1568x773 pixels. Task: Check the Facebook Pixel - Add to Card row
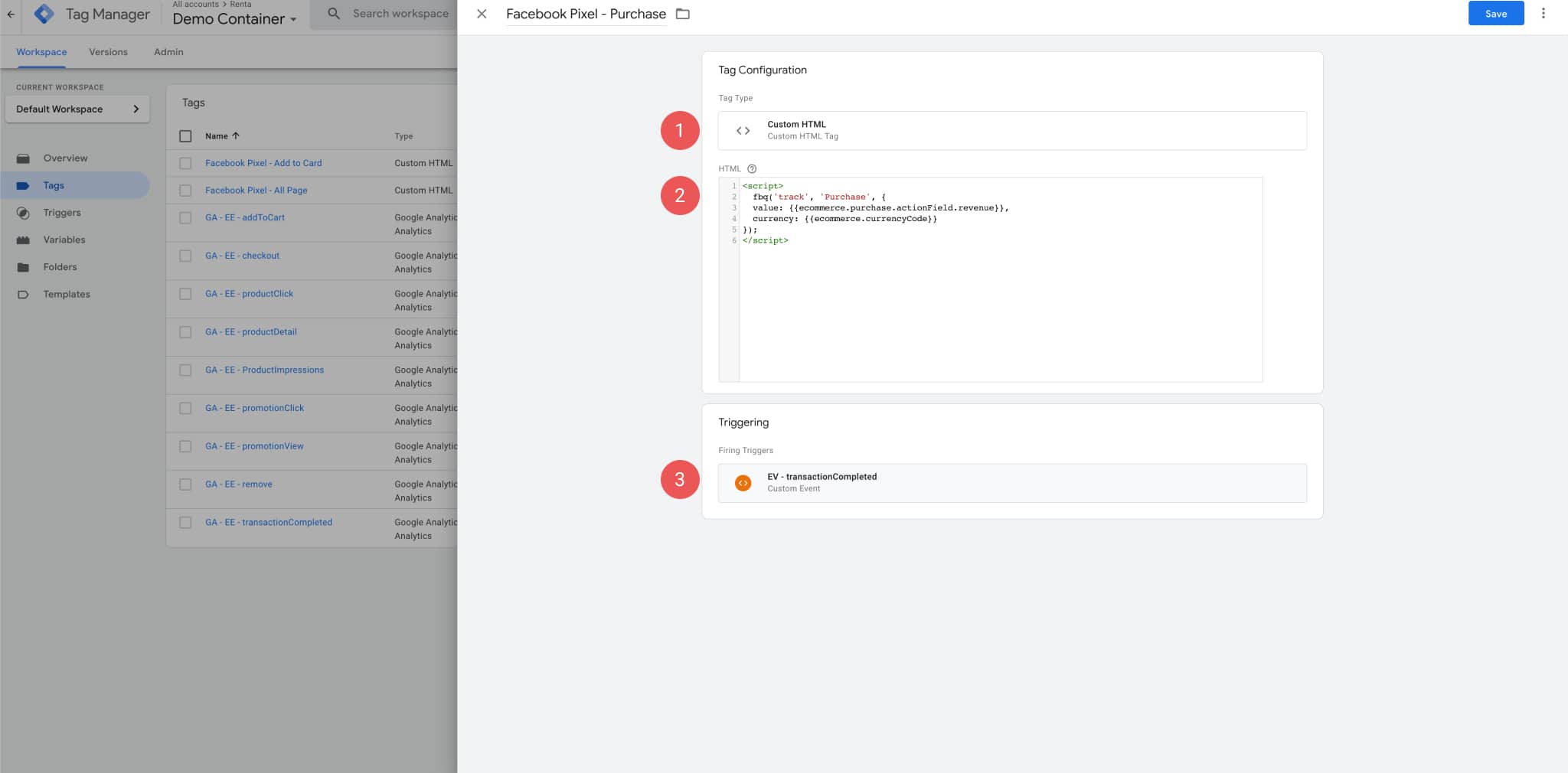(x=185, y=163)
